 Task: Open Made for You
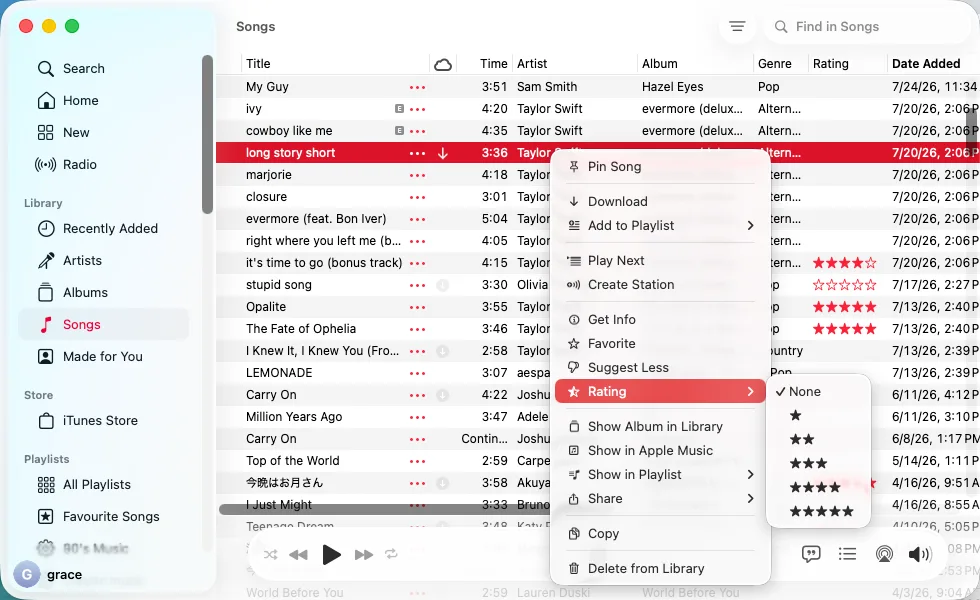(90, 357)
